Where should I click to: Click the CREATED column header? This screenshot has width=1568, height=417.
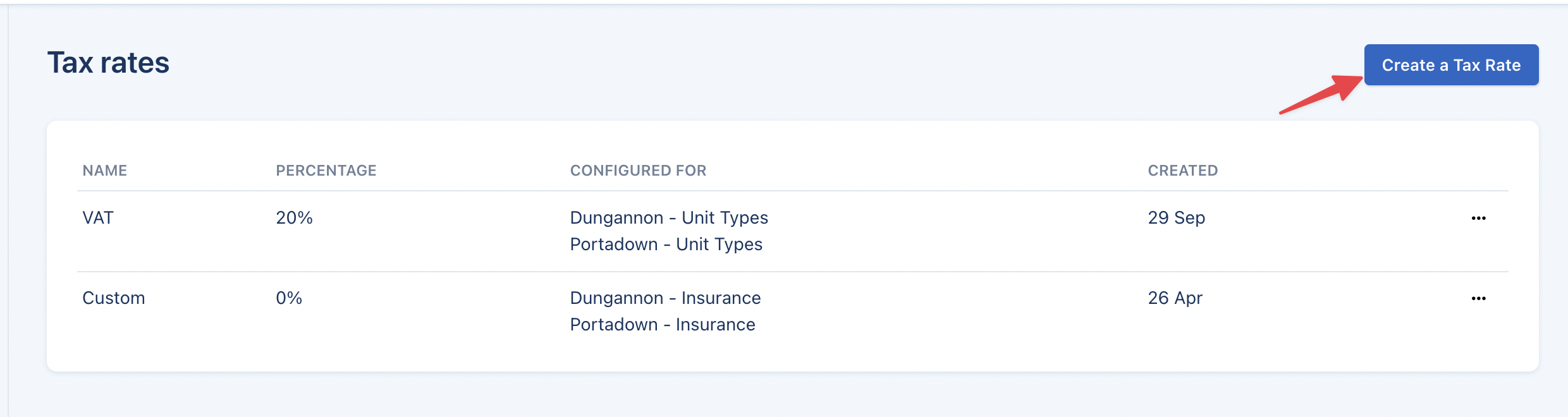click(1182, 171)
